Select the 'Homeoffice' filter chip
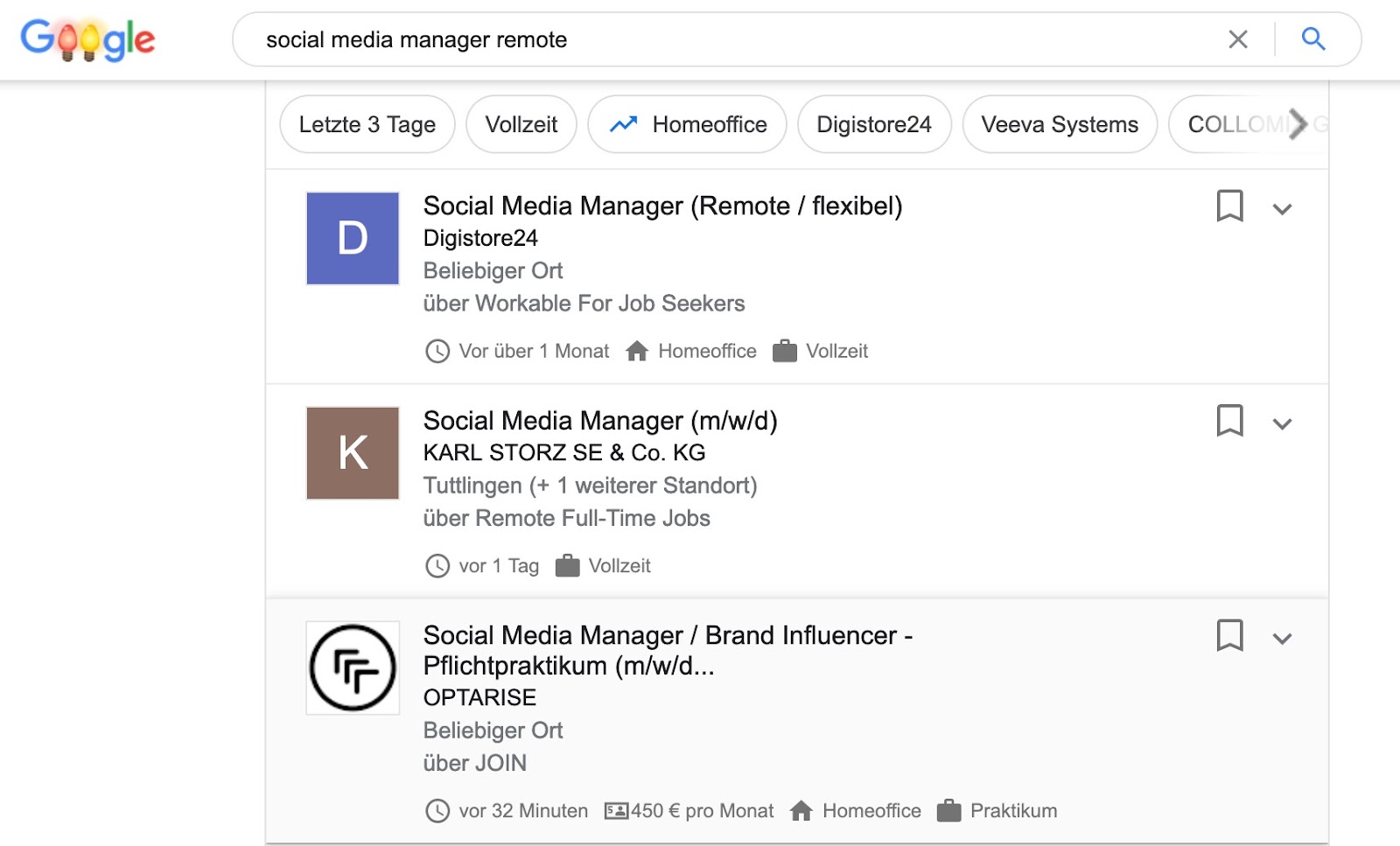The height and width of the screenshot is (846, 1400). pos(687,124)
